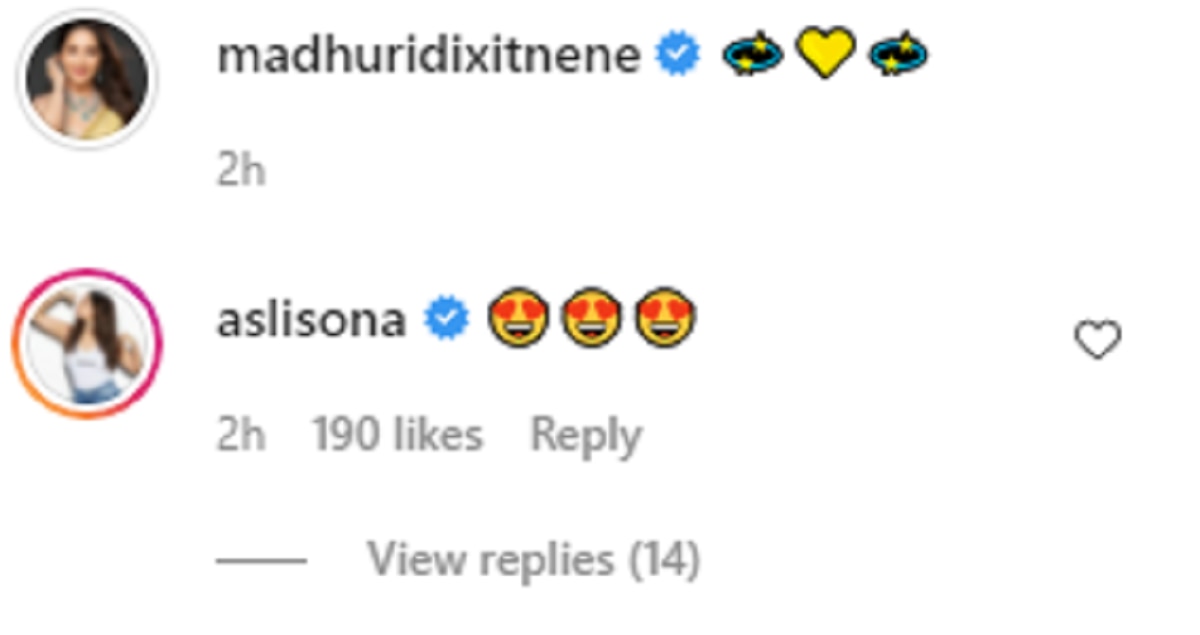Screen dimensions: 1200x635
Task: Open aslisona's profile photo
Action: point(86,343)
